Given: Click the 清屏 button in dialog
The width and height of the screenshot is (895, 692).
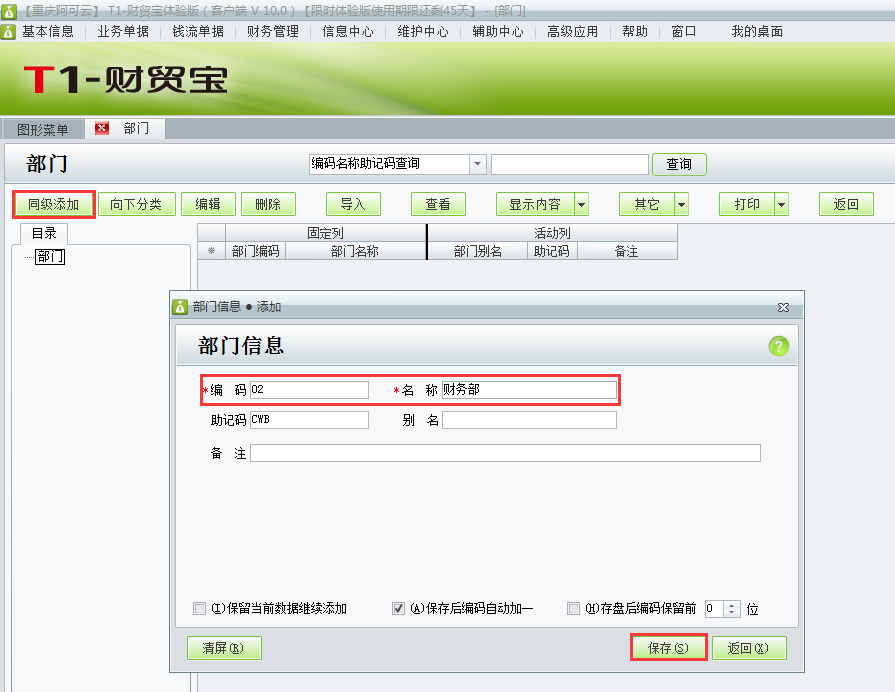Looking at the screenshot, I should (223, 648).
